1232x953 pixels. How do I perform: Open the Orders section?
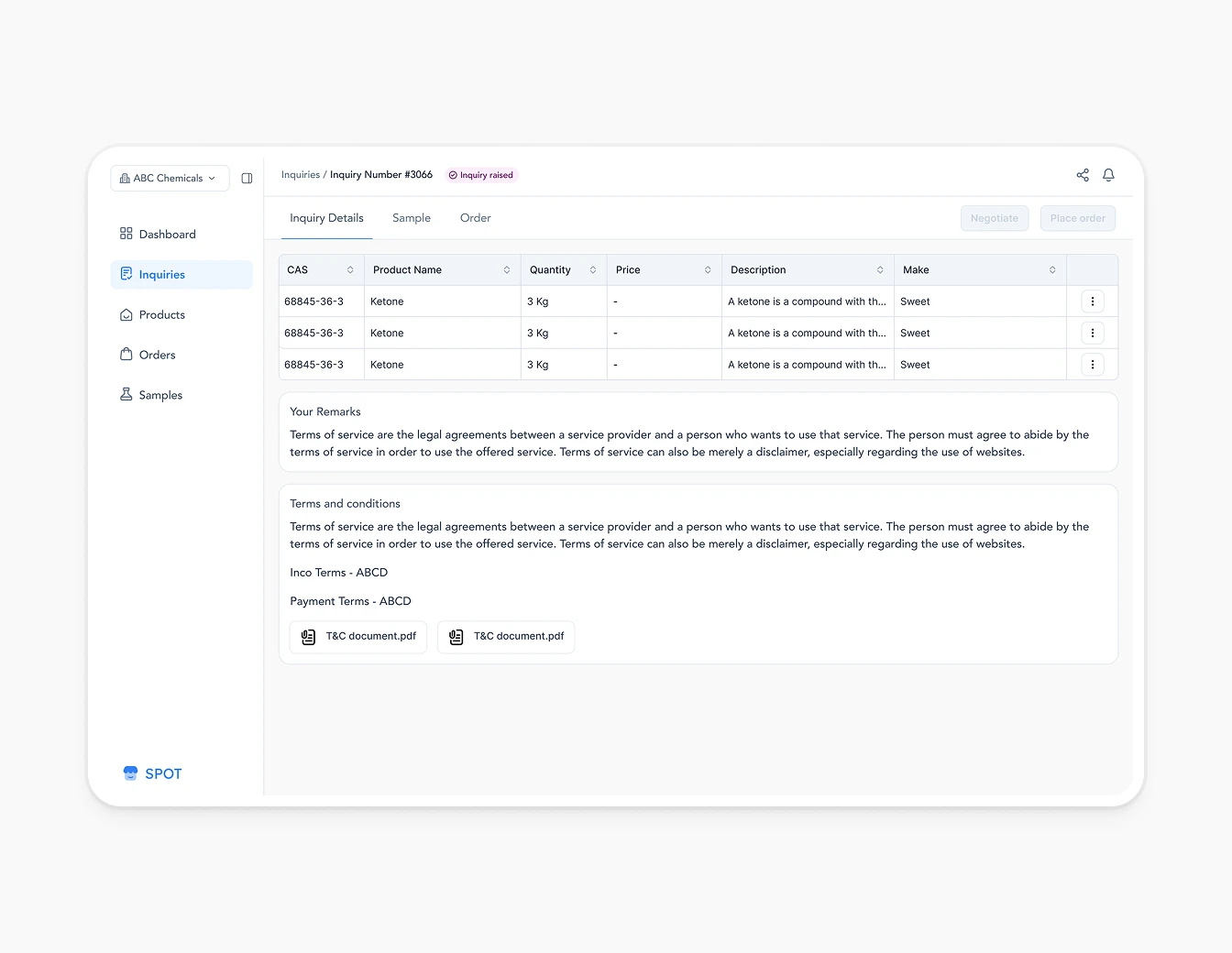tap(157, 355)
